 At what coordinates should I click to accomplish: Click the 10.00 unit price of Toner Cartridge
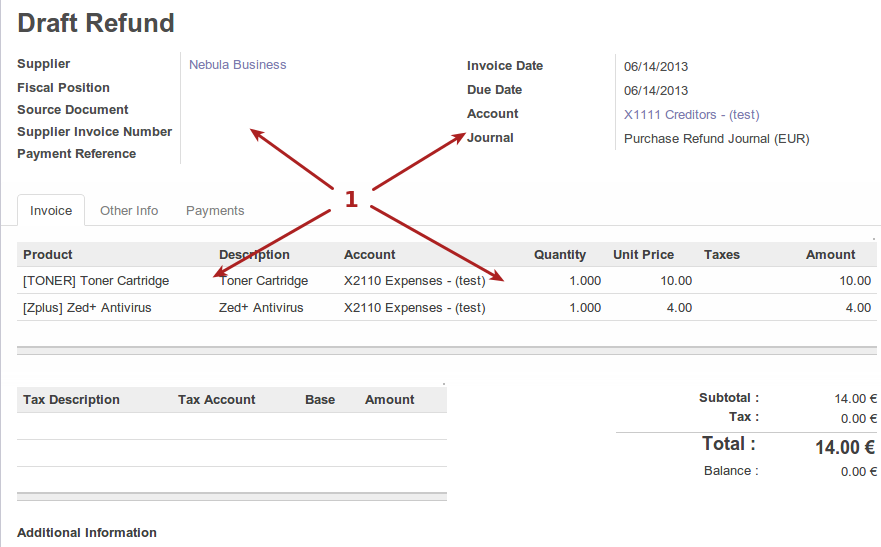click(675, 281)
